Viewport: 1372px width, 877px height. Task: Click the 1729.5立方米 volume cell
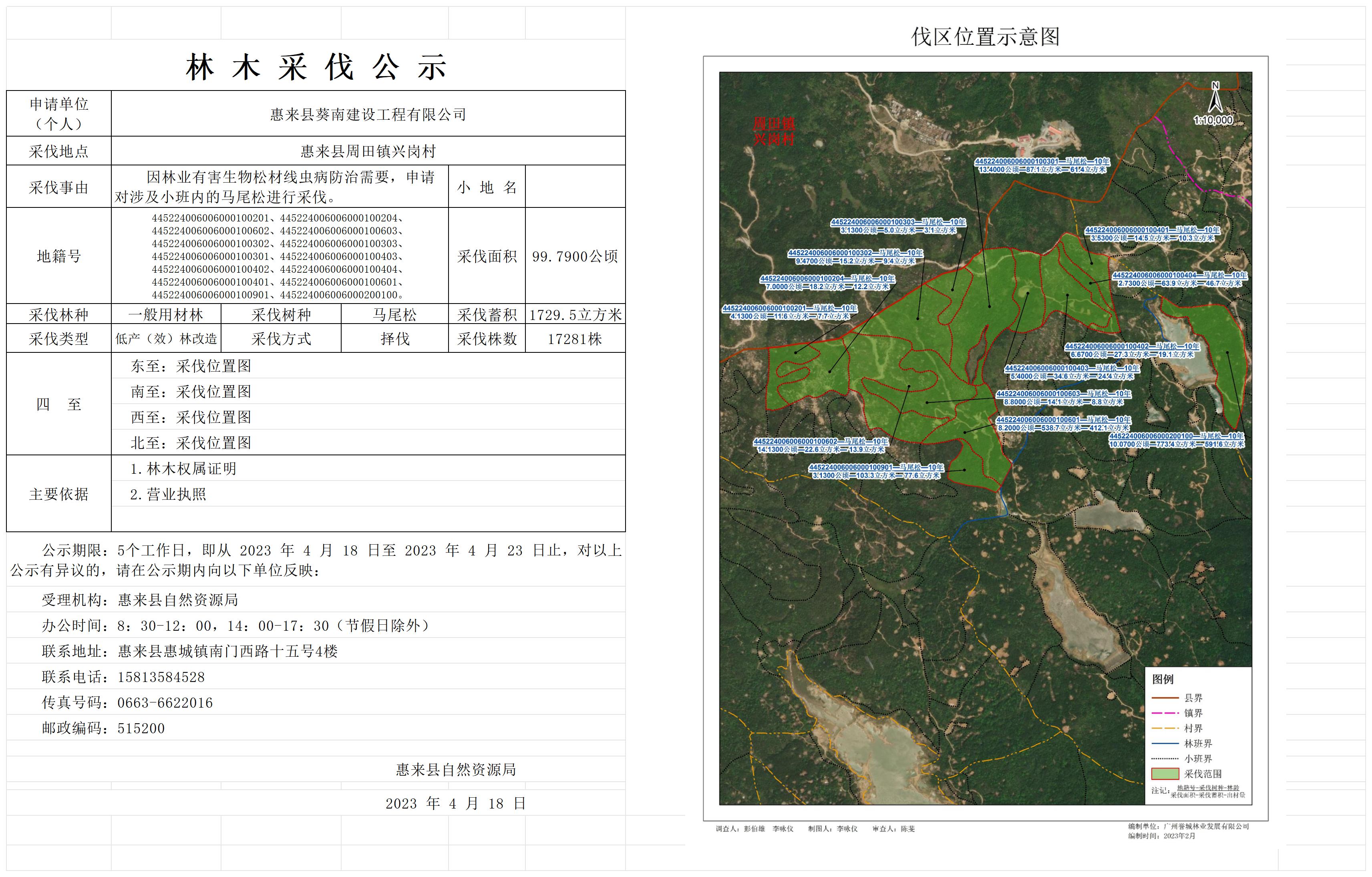575,314
